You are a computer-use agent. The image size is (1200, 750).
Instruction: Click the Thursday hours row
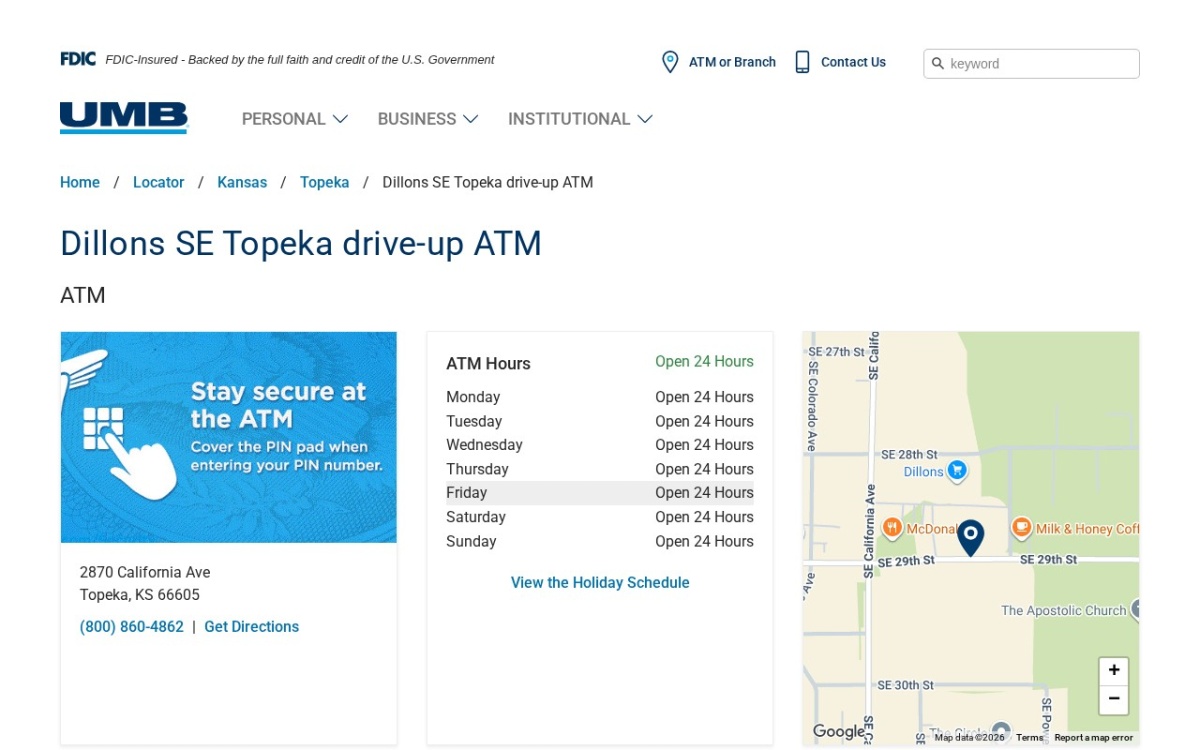[x=600, y=469]
